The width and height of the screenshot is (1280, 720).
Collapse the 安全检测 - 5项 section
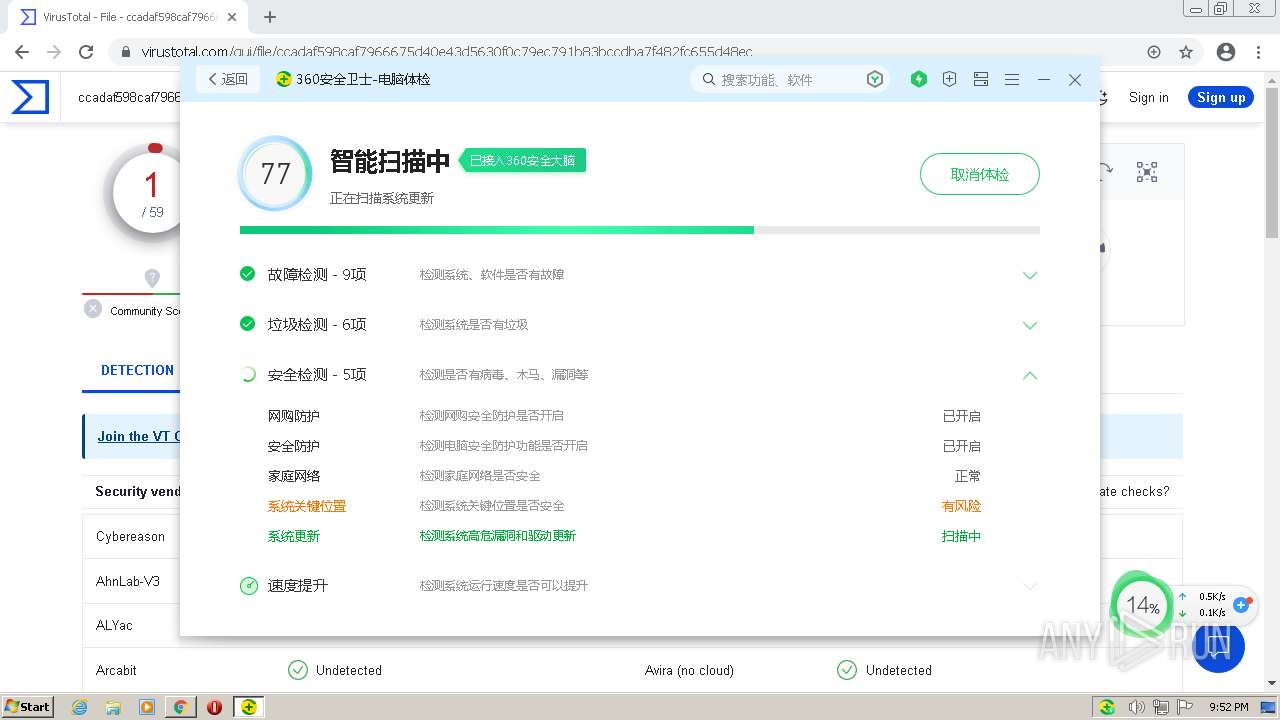[1030, 375]
